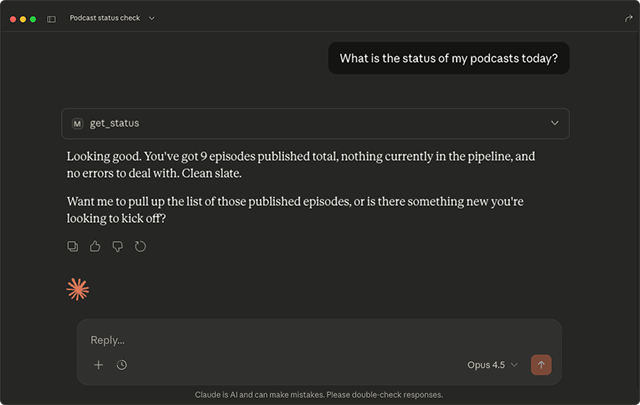Viewport: 640px width, 405px height.
Task: Click the orange Claude starburst logo
Action: click(x=78, y=289)
